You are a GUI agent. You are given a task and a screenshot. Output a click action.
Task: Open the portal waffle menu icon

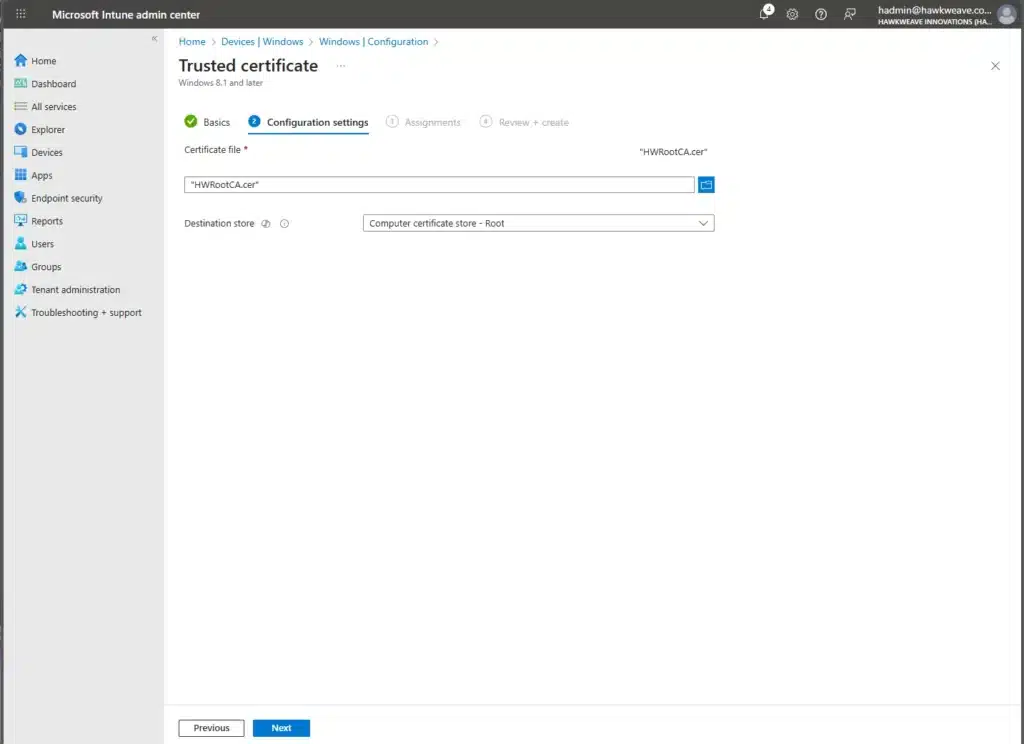click(21, 14)
